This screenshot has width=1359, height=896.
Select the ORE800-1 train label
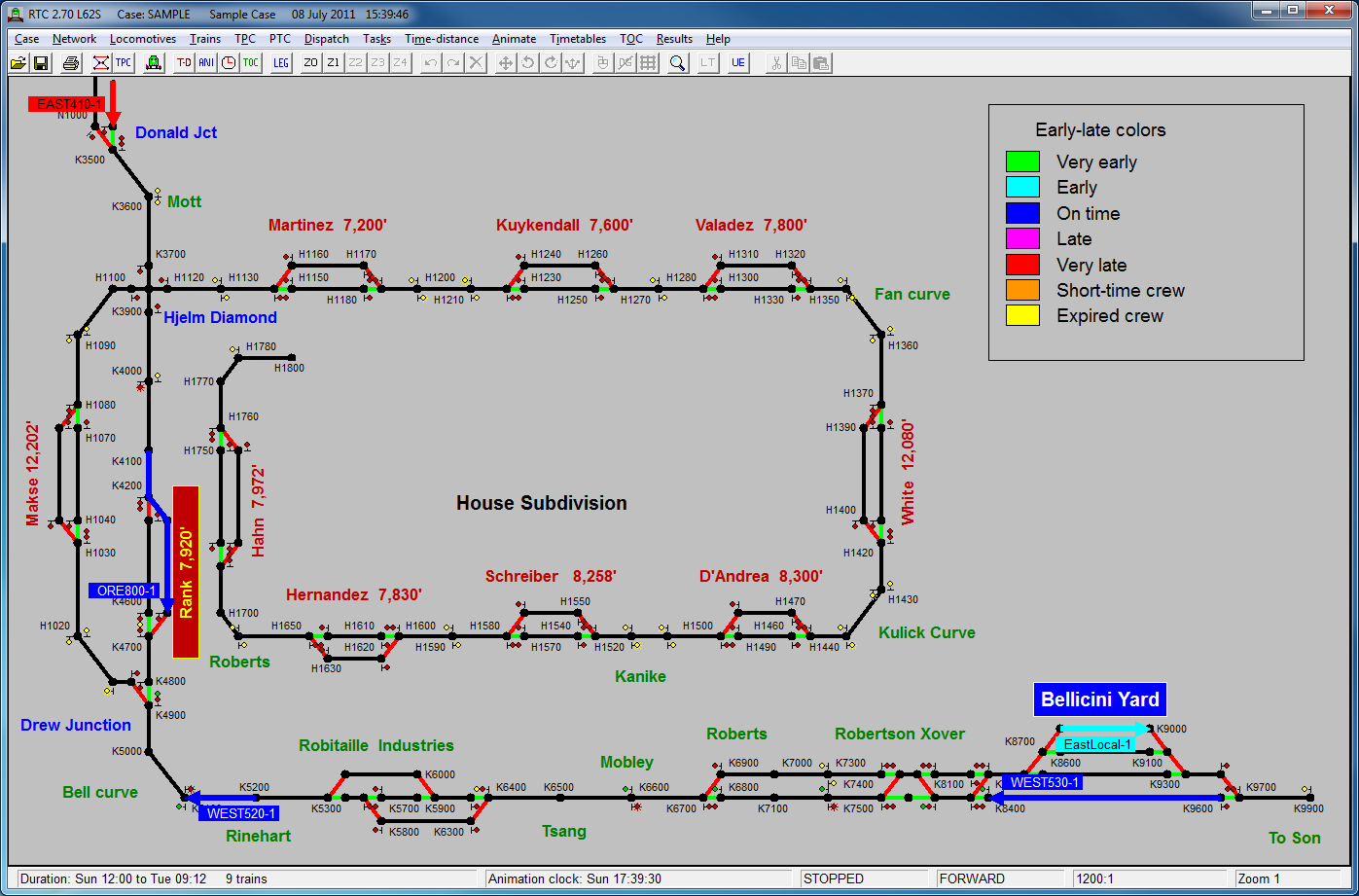(x=126, y=591)
